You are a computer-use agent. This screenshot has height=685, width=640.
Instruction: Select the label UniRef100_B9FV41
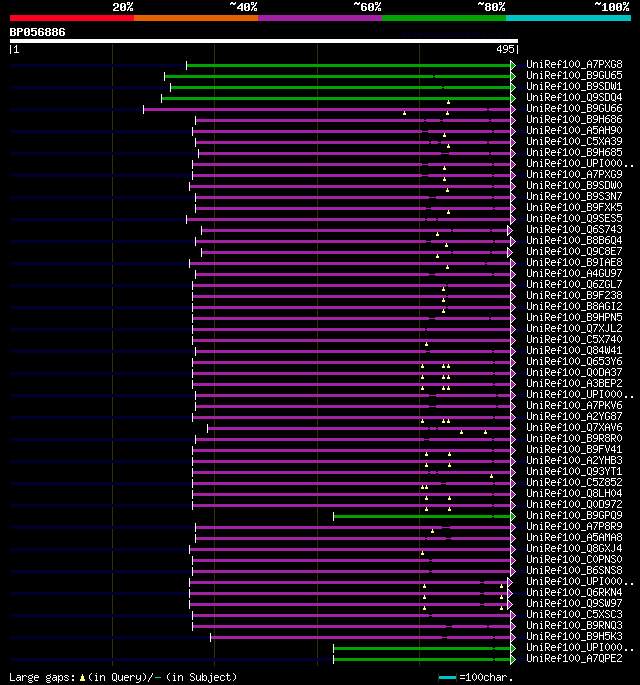point(574,450)
